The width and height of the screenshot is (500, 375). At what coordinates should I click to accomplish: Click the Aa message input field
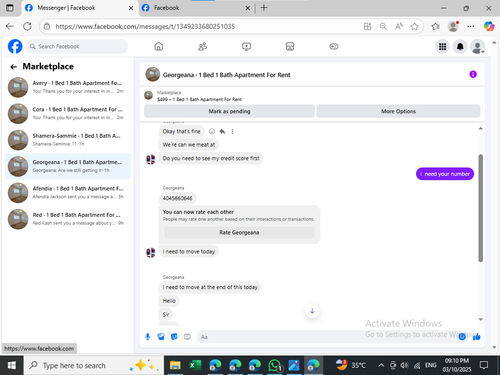327,337
